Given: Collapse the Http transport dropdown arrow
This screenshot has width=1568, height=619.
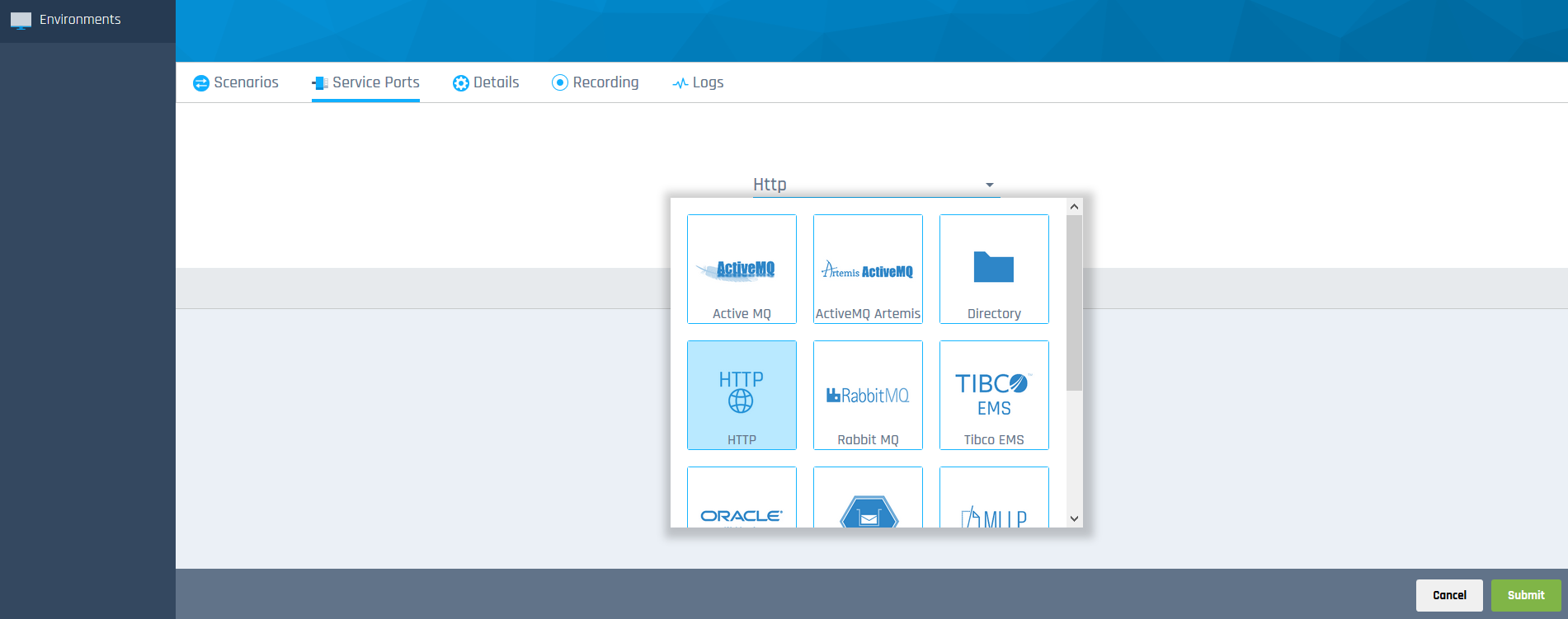Looking at the screenshot, I should pyautogui.click(x=990, y=185).
